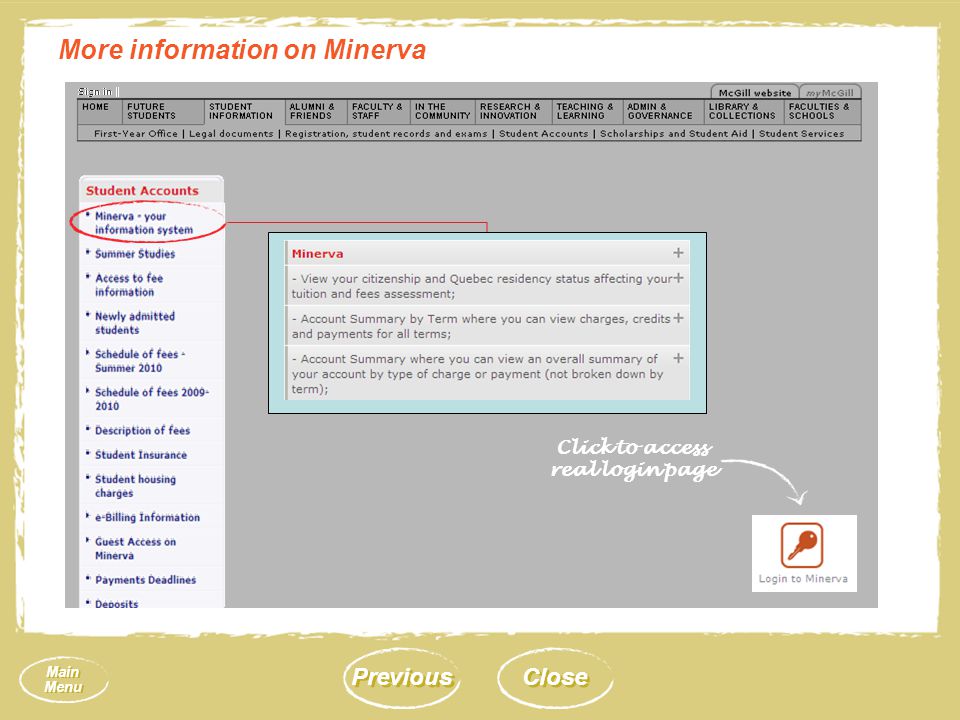Open the Future Students menu
The image size is (960, 720).
pyautogui.click(x=151, y=111)
